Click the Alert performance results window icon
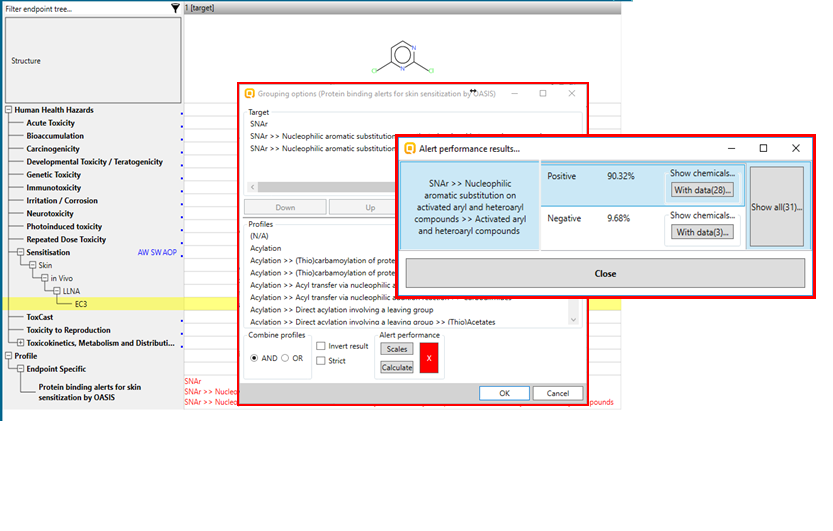The height and width of the screenshot is (531, 833). click(410, 148)
